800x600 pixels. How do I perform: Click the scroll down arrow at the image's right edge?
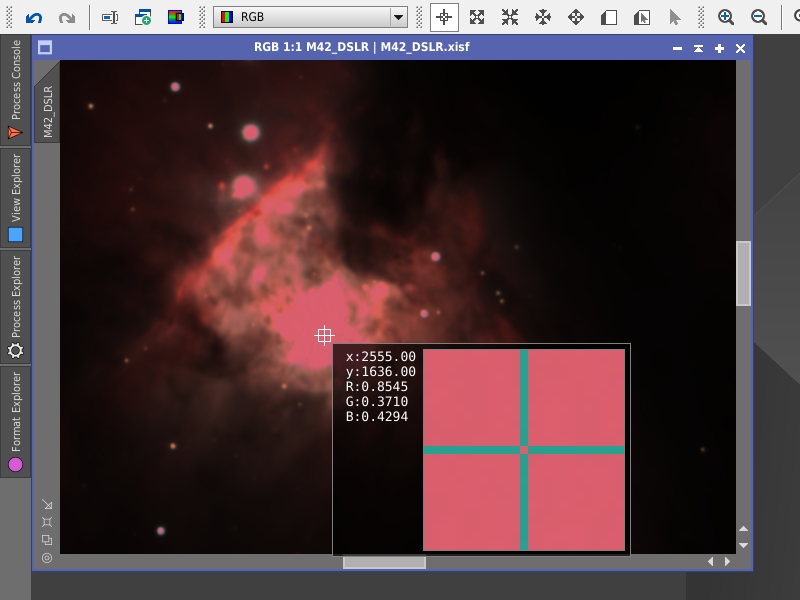(743, 545)
